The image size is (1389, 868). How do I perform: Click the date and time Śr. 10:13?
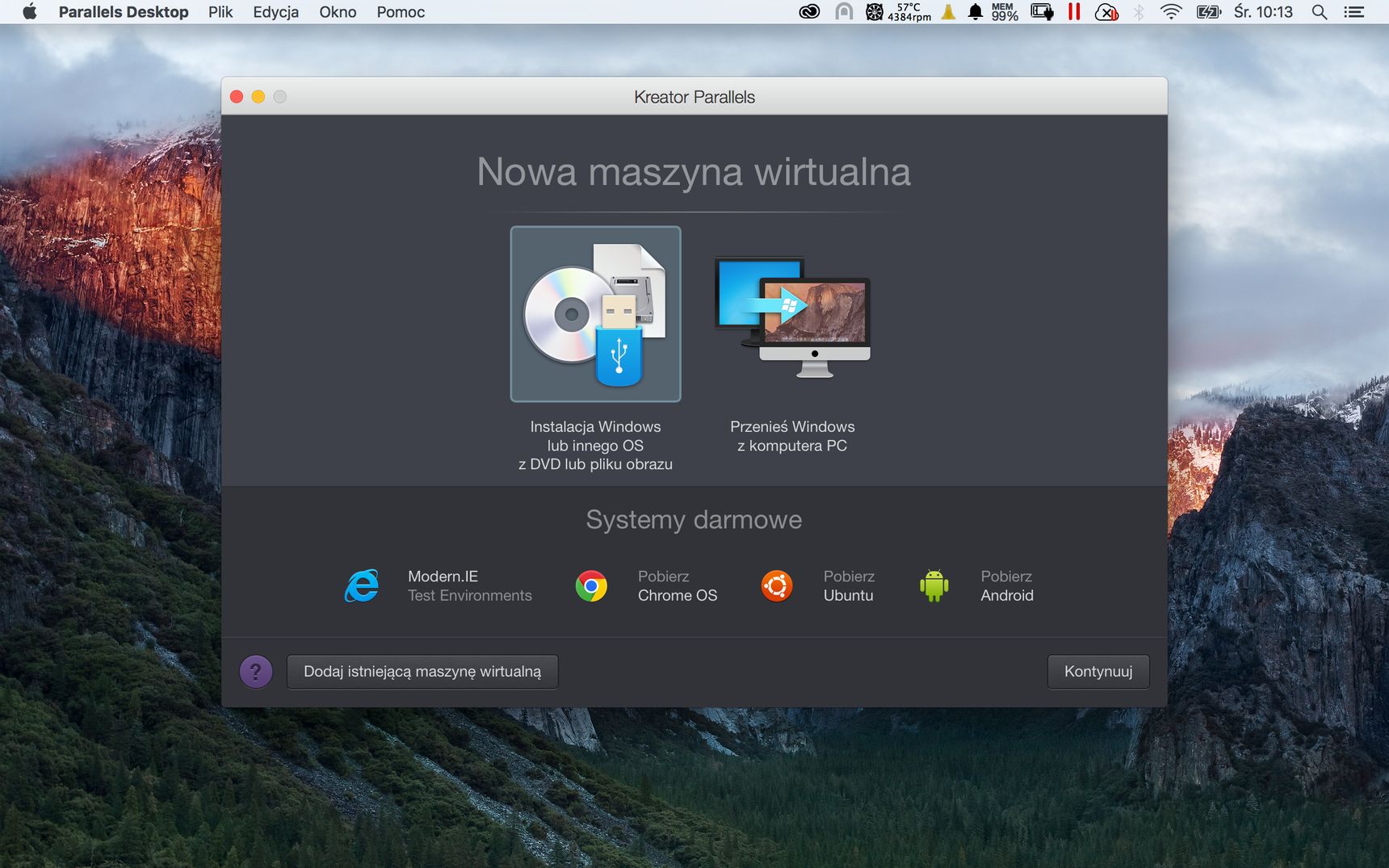(1263, 11)
